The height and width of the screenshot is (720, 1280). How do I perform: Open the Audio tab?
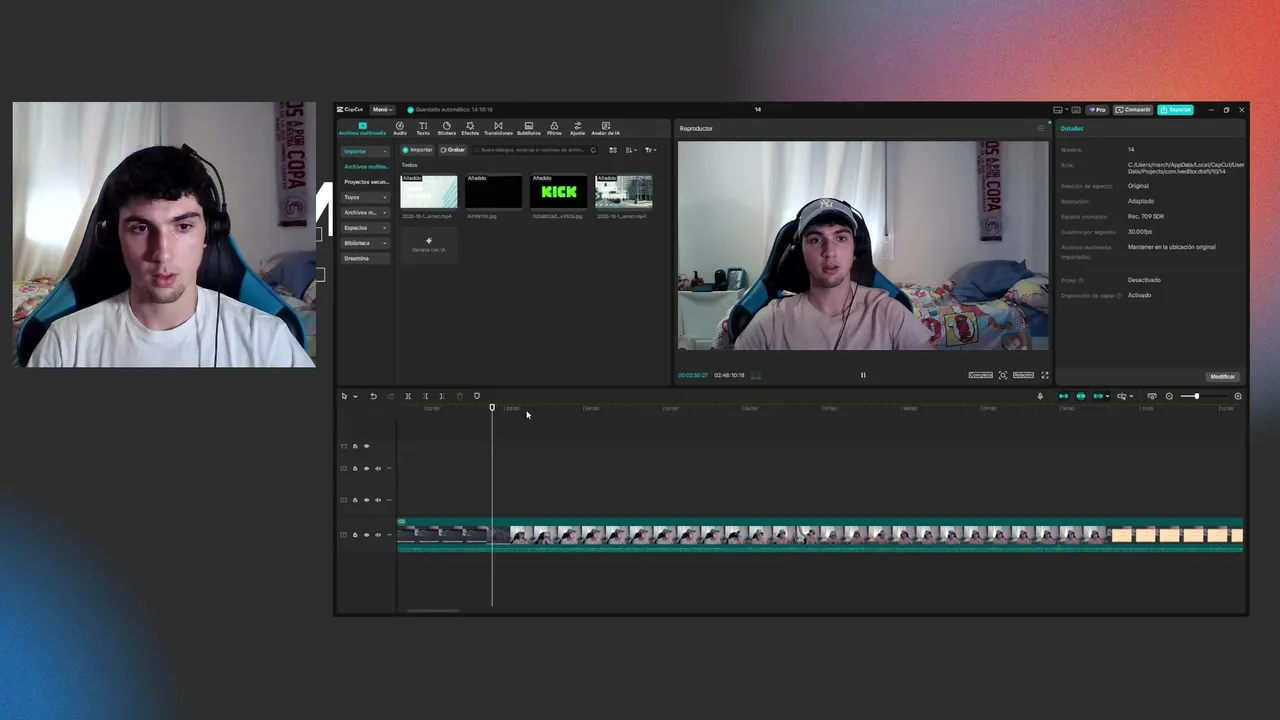pos(400,128)
